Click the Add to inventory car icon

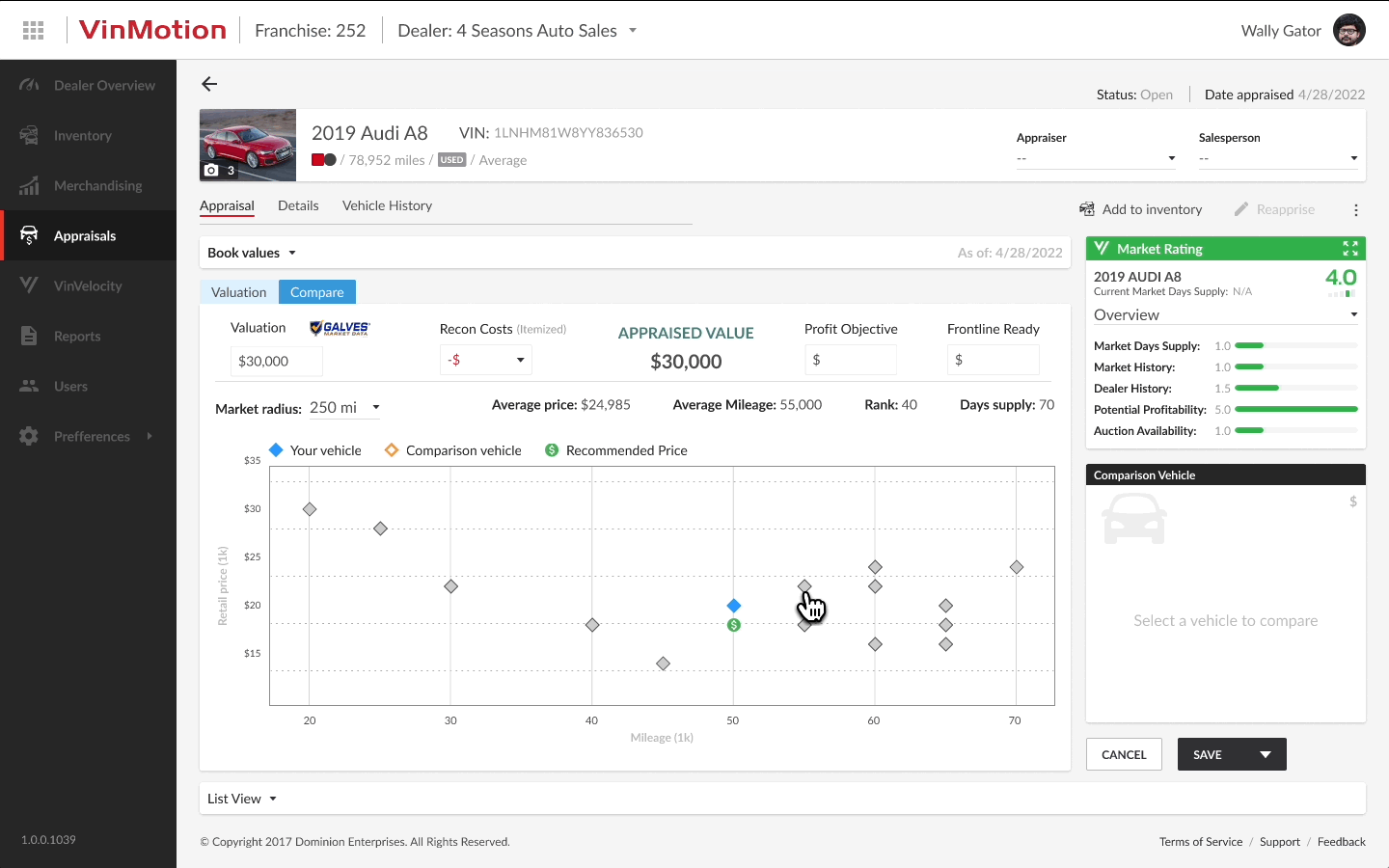1085,208
